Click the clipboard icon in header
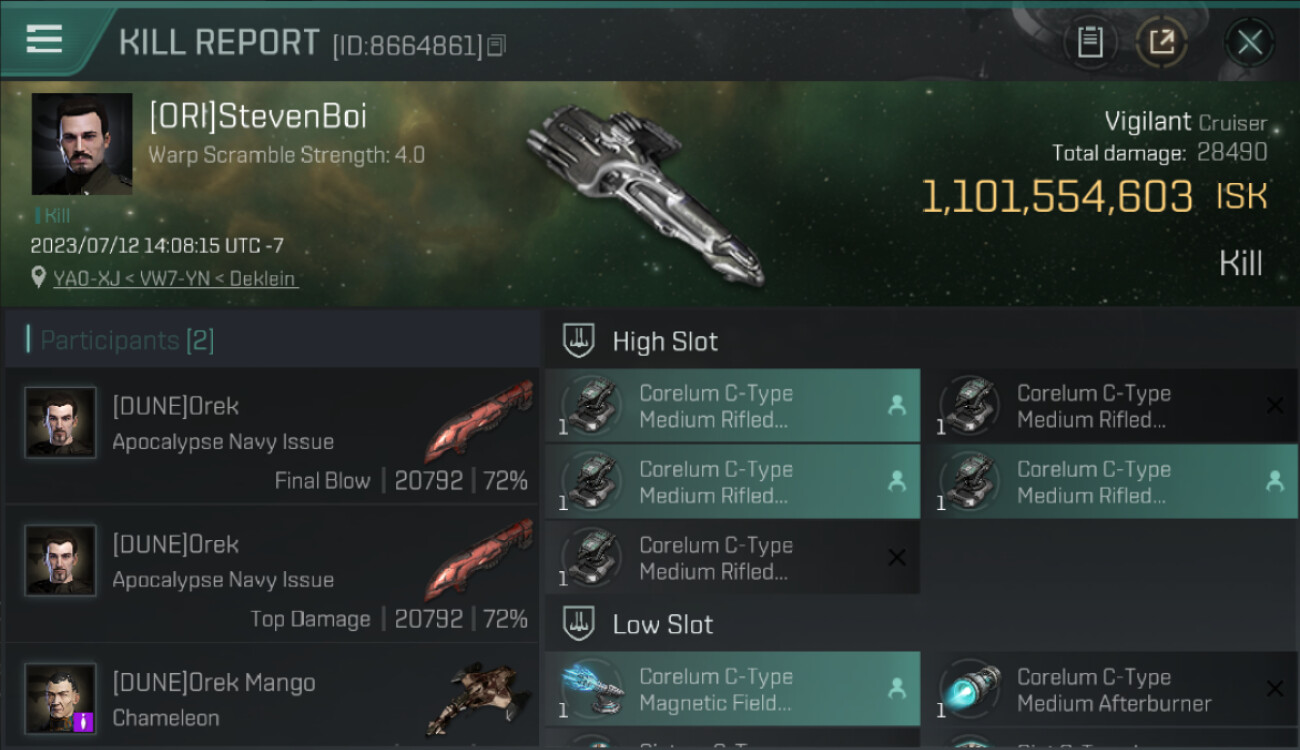This screenshot has height=750, width=1300. [1089, 42]
